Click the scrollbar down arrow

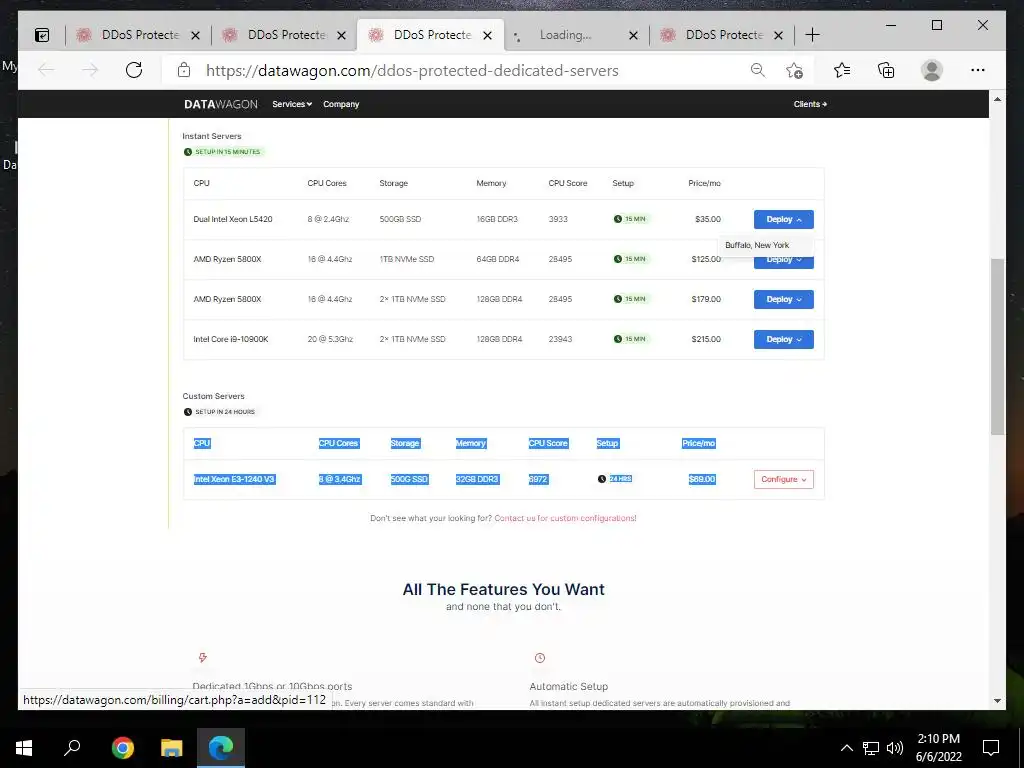[x=997, y=701]
